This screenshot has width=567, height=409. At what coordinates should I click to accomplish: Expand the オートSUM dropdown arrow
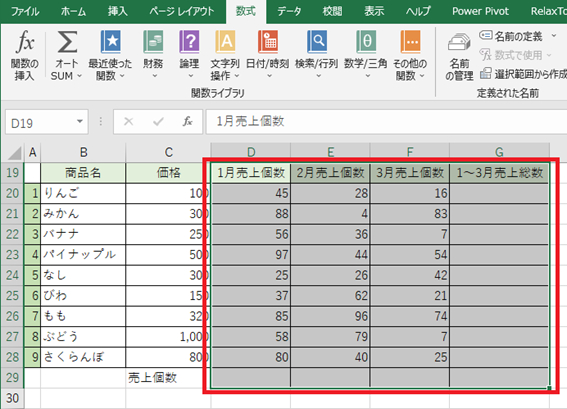(x=80, y=76)
